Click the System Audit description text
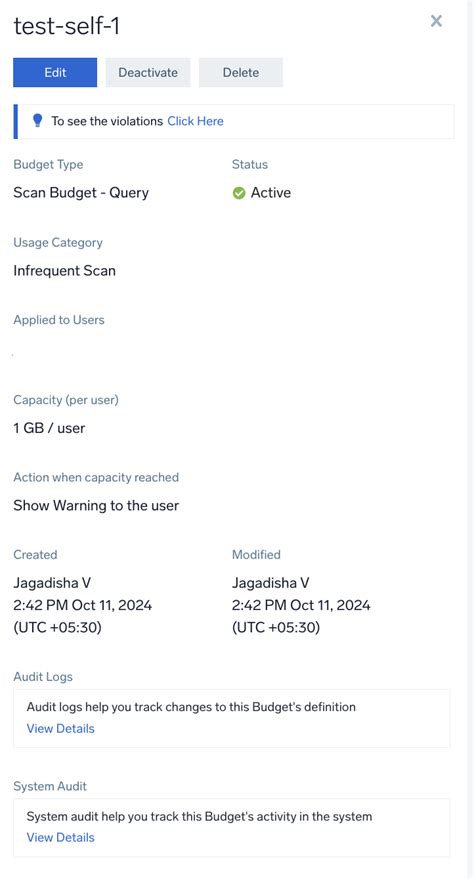This screenshot has height=879, width=474. 199,816
